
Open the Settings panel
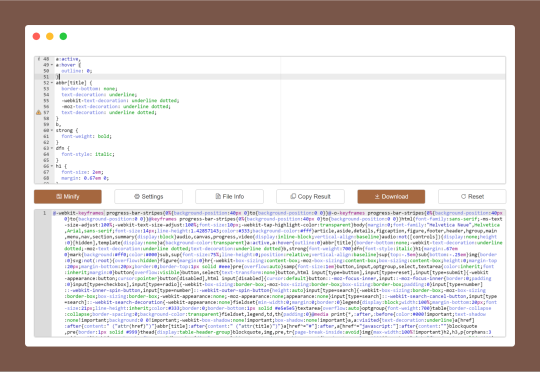tap(148, 197)
